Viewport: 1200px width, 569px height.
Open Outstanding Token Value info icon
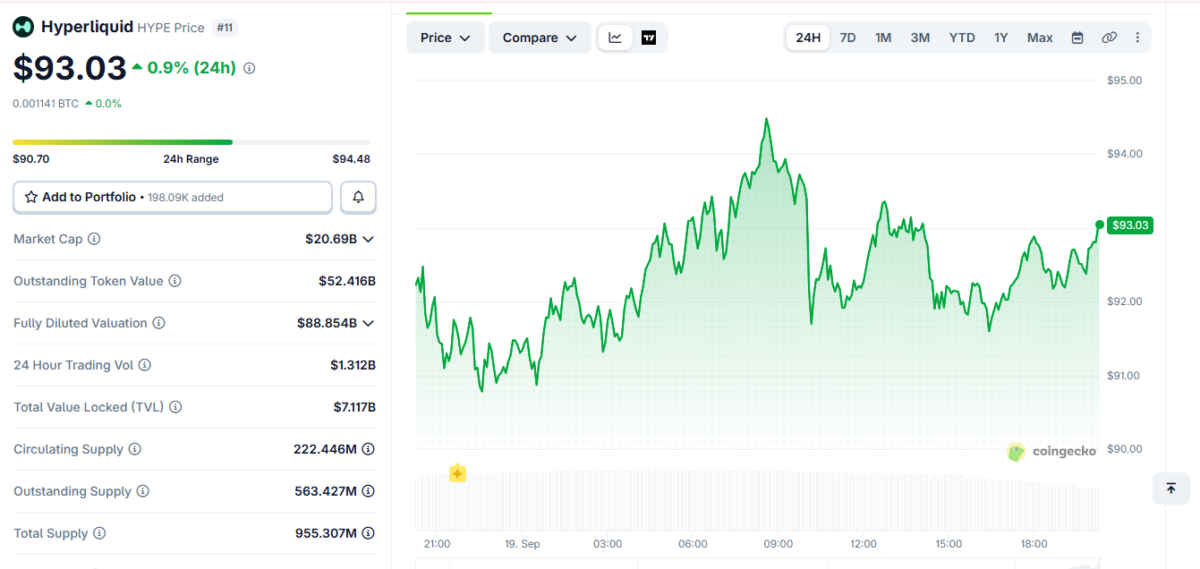pyautogui.click(x=174, y=281)
